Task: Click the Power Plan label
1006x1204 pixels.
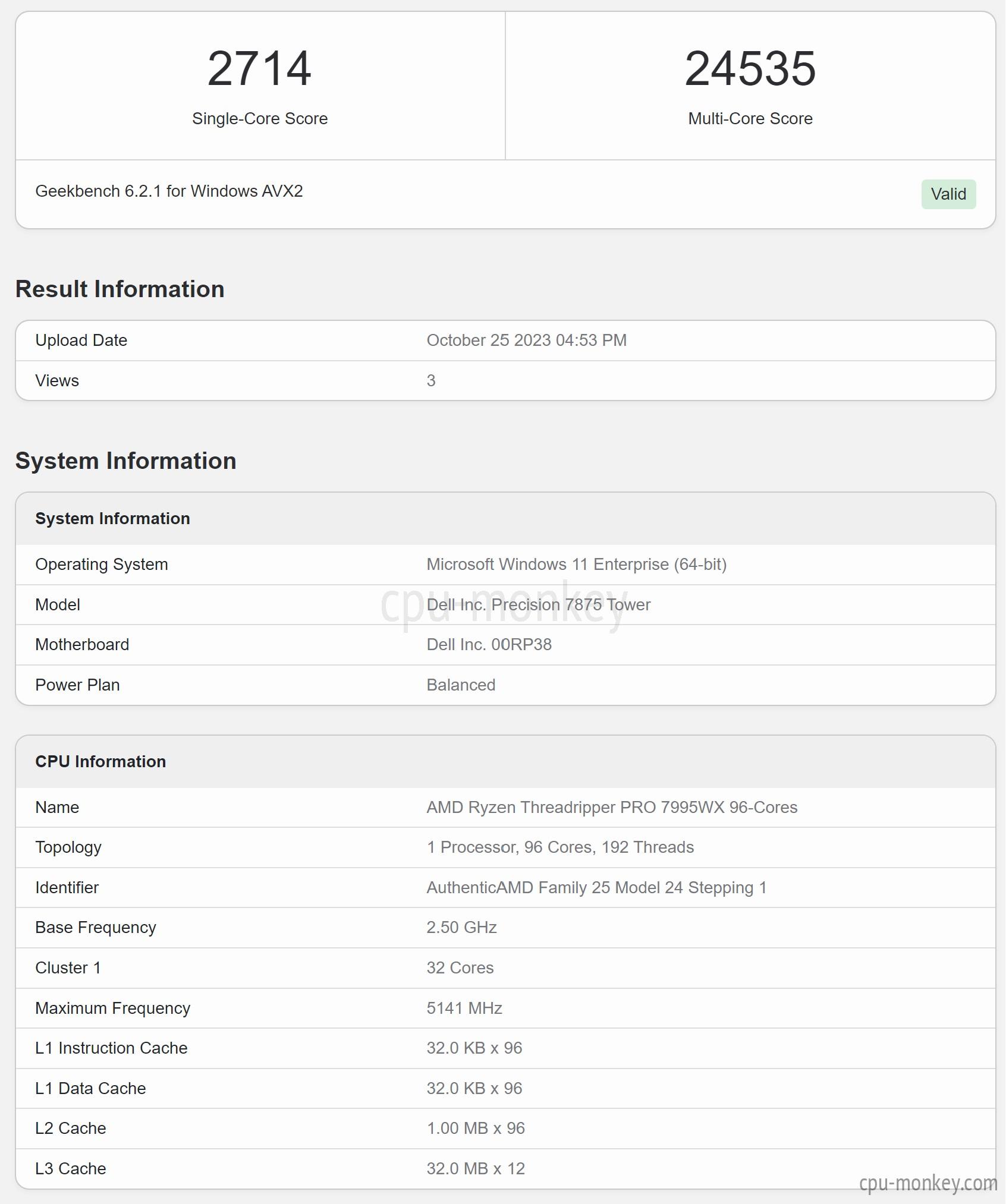Action: [x=78, y=685]
